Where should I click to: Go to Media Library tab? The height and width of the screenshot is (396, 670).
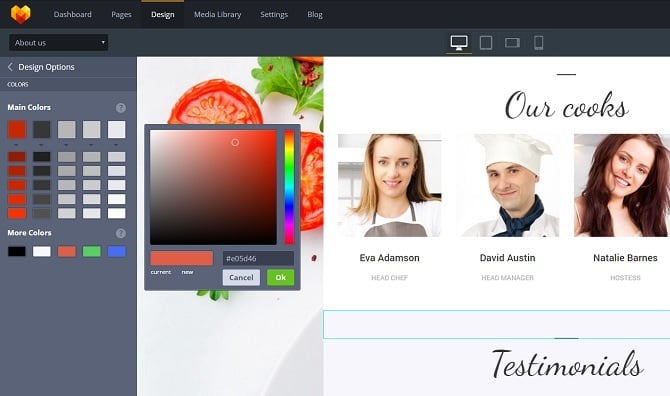217,15
